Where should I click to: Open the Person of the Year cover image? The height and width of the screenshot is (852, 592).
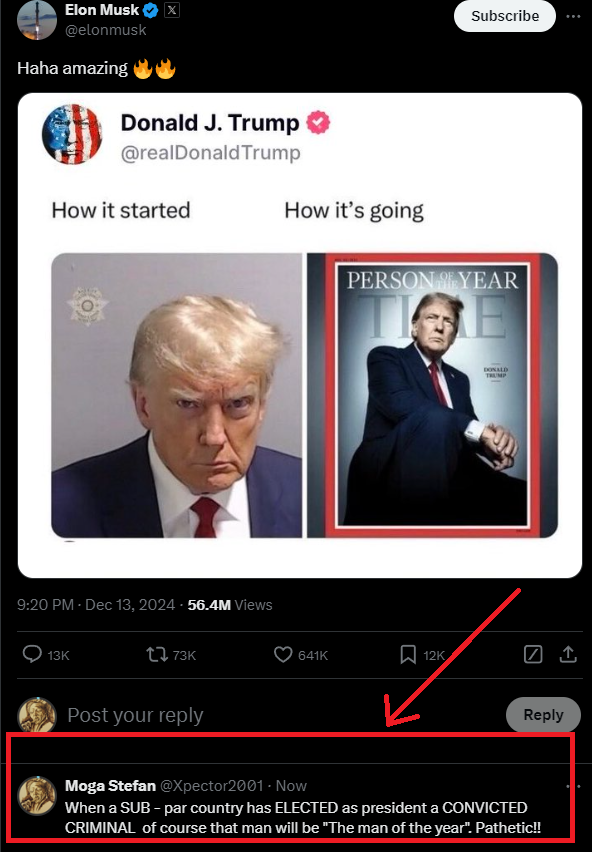click(x=432, y=396)
